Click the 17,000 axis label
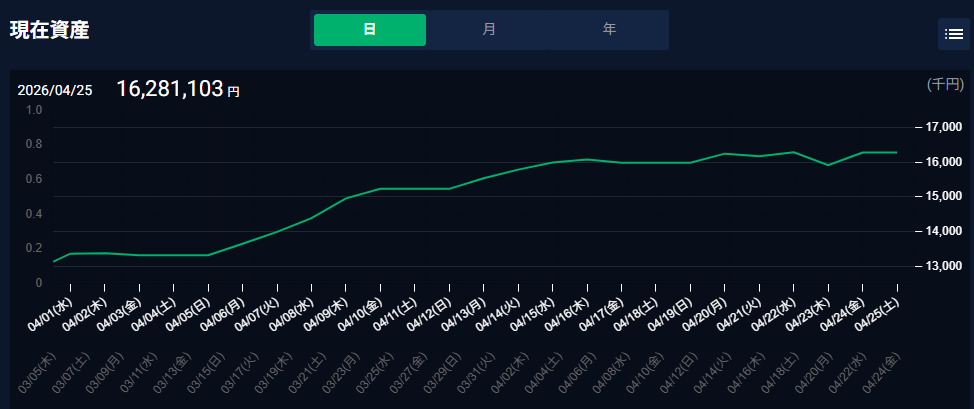This screenshot has height=409, width=974. pyautogui.click(x=943, y=127)
